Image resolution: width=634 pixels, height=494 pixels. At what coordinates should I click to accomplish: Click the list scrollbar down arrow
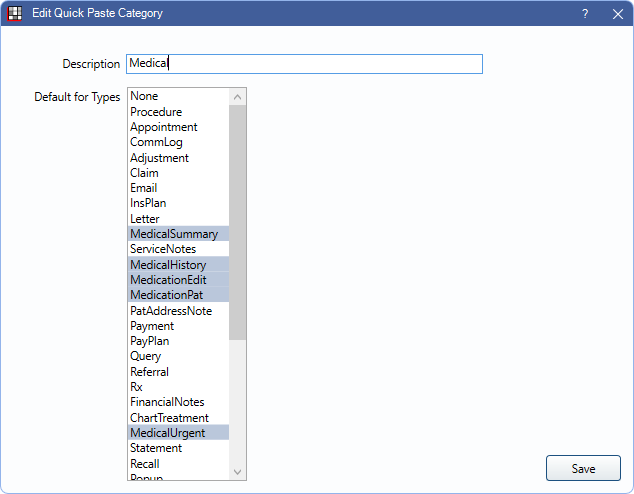click(x=237, y=472)
